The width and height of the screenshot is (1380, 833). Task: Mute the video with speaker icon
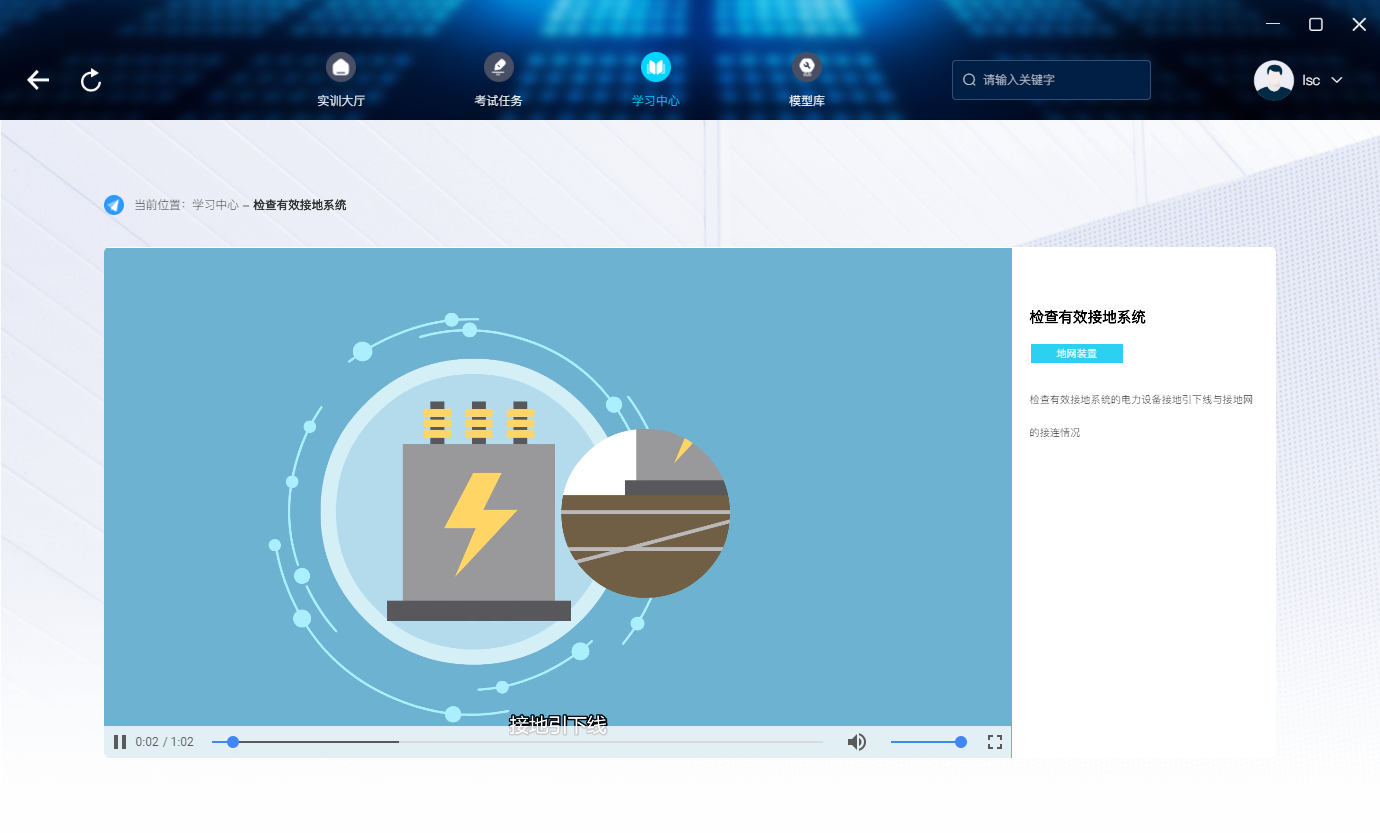click(857, 742)
